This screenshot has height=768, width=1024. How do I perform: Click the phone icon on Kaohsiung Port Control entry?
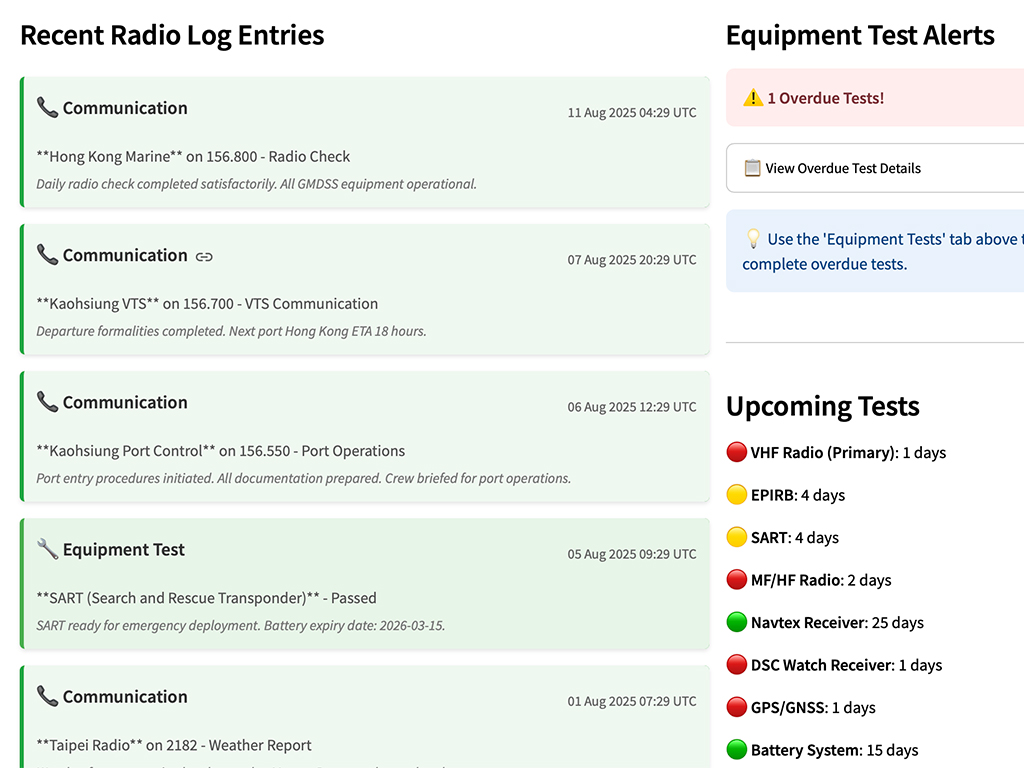click(x=47, y=402)
